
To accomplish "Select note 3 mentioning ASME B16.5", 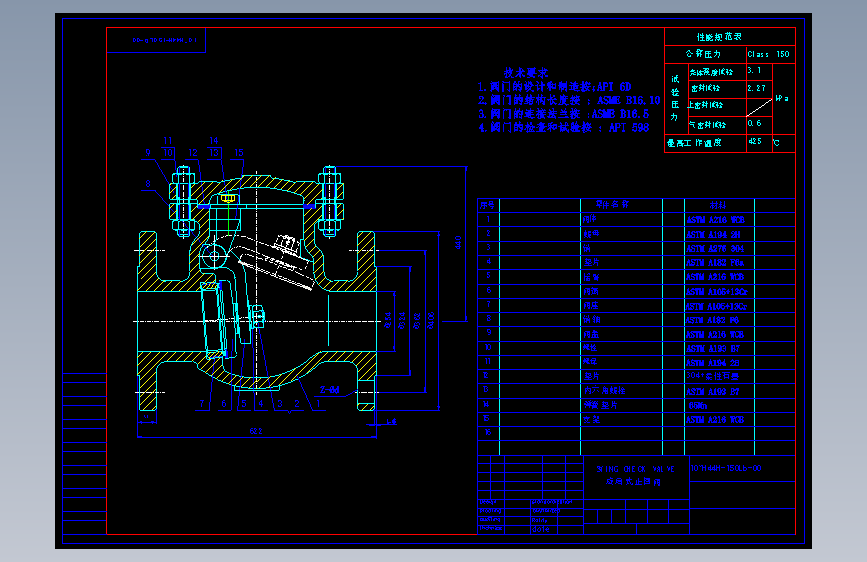I will click(563, 114).
